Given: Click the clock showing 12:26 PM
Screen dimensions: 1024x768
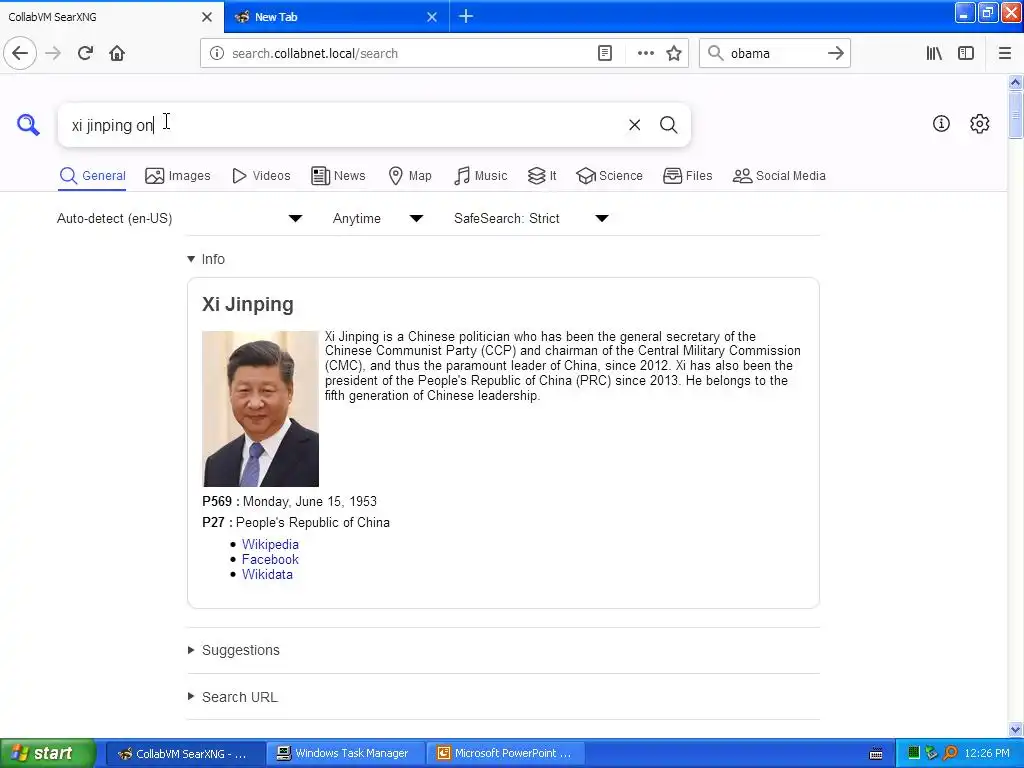Looking at the screenshot, I should point(987,753).
